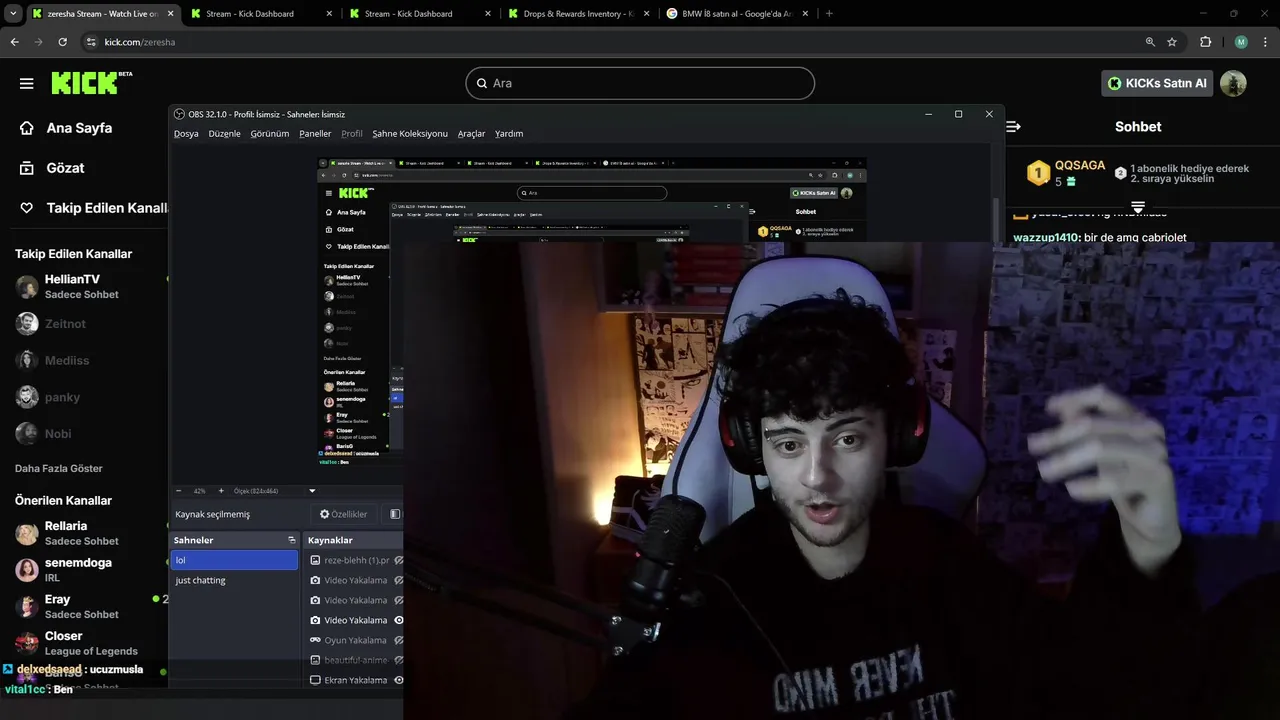Click the KICKs Satın Al button
This screenshot has width=1280, height=720.
point(1157,83)
